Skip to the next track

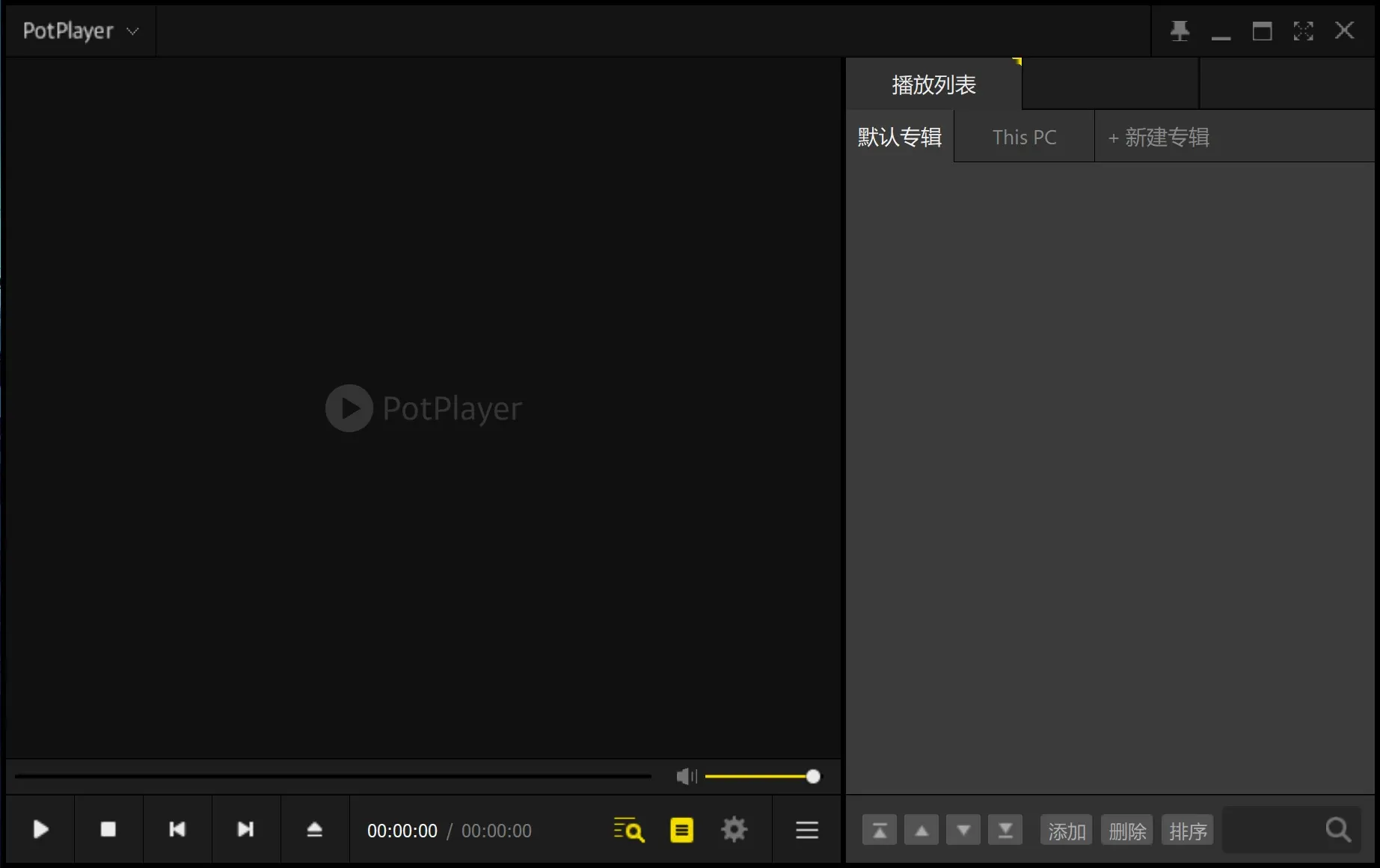click(x=246, y=829)
